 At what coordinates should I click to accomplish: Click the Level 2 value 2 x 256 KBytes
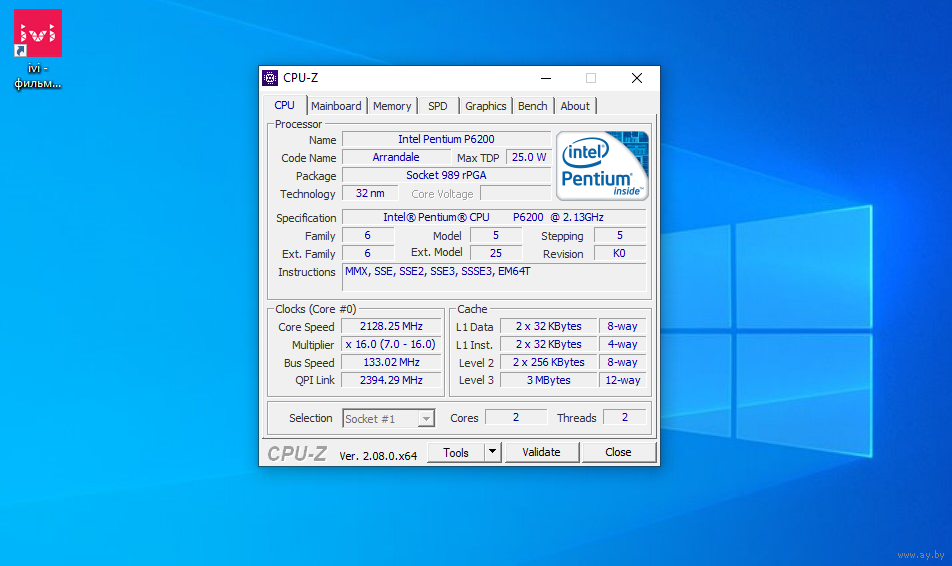click(548, 363)
